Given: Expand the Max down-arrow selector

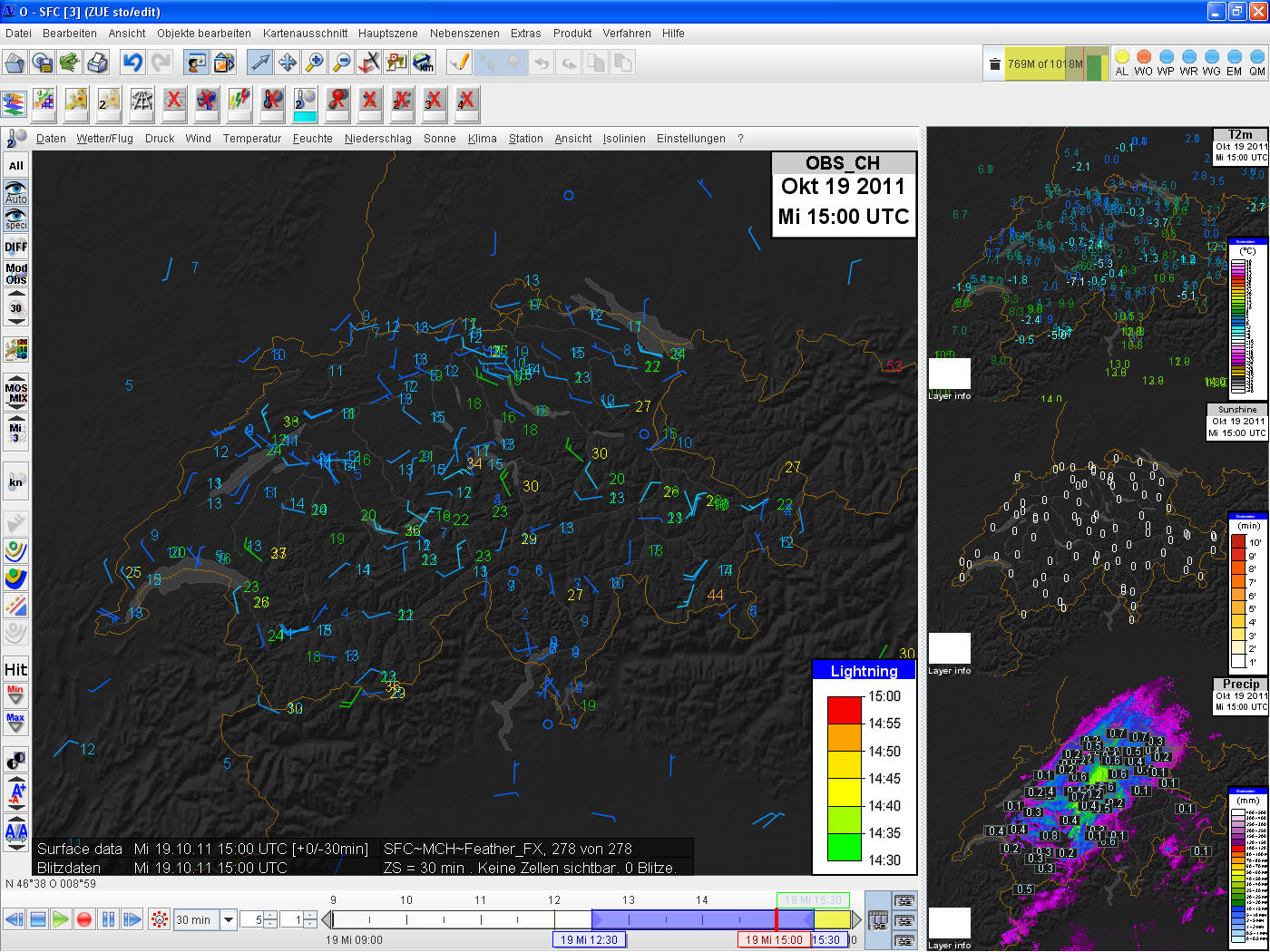Looking at the screenshot, I should point(16,723).
